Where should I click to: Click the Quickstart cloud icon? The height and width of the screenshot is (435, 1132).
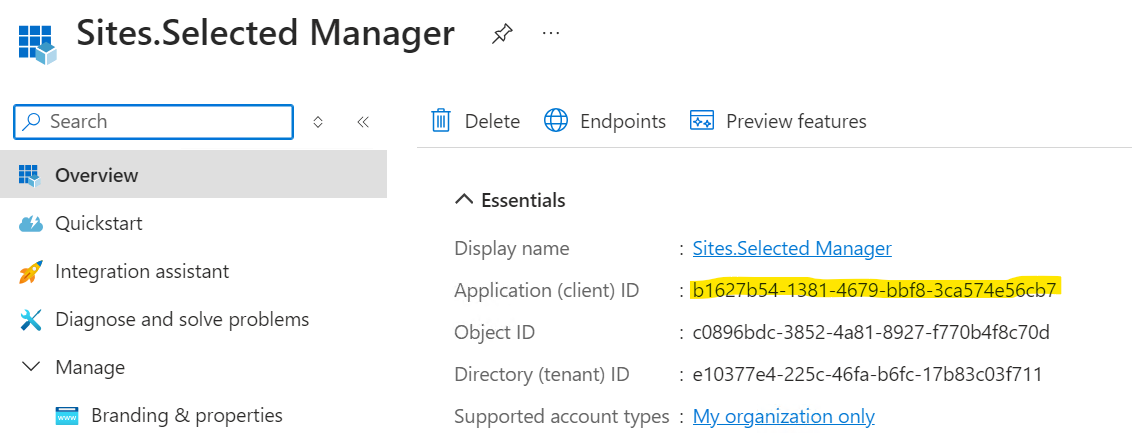point(31,224)
